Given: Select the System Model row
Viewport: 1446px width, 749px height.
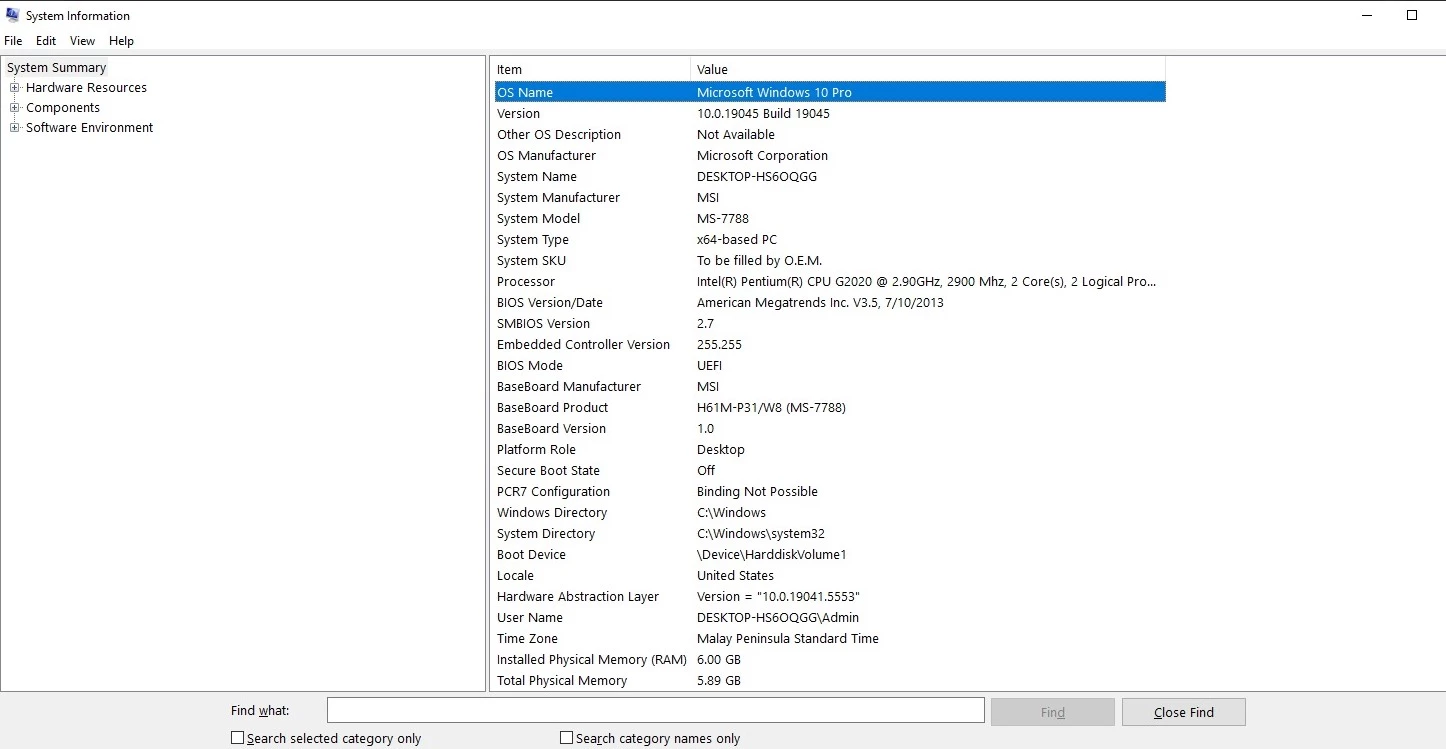Looking at the screenshot, I should (829, 218).
